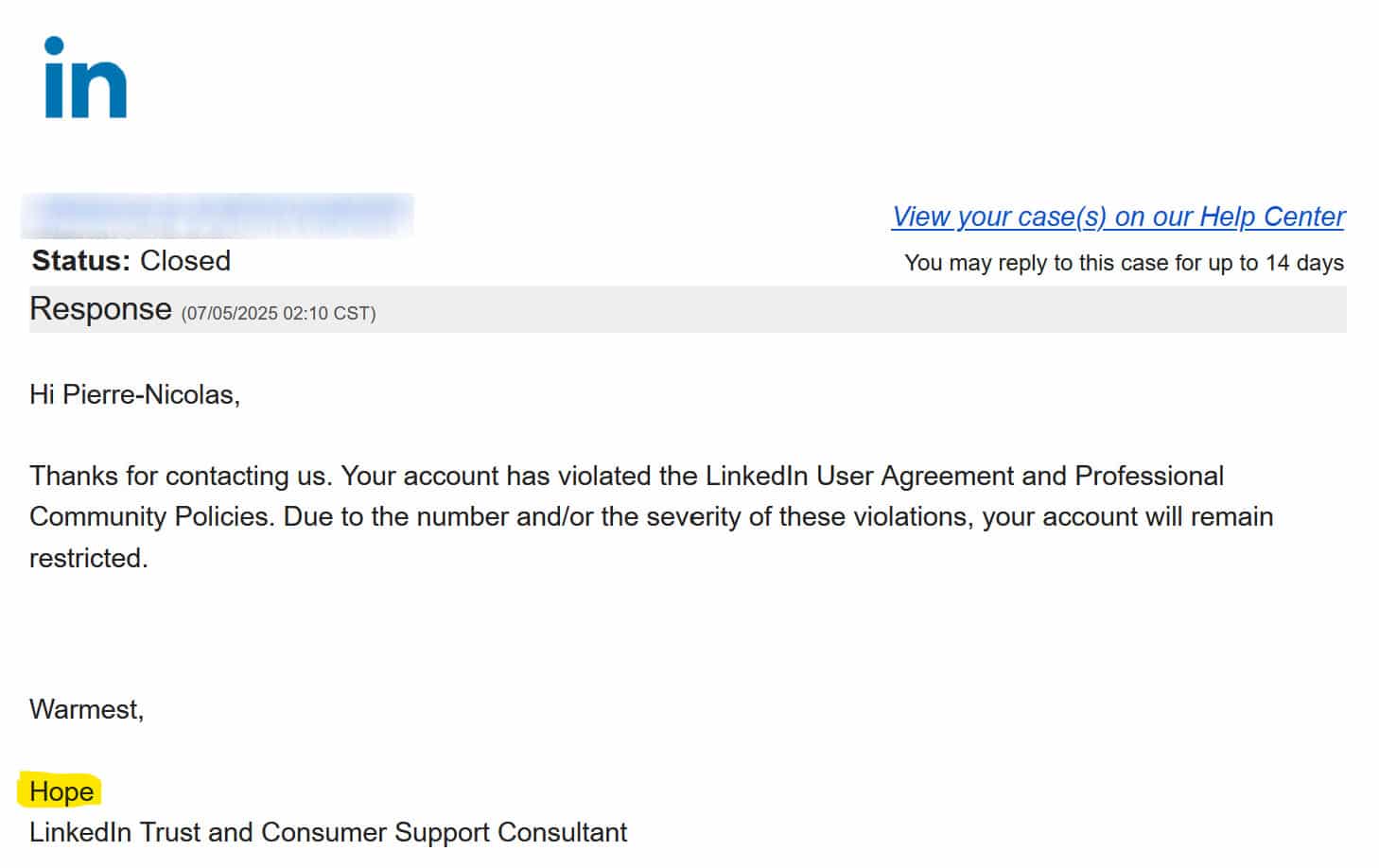Viewport: 1379px width, 868px height.
Task: Click the words Help Center in link
Action: pyautogui.click(x=1272, y=217)
